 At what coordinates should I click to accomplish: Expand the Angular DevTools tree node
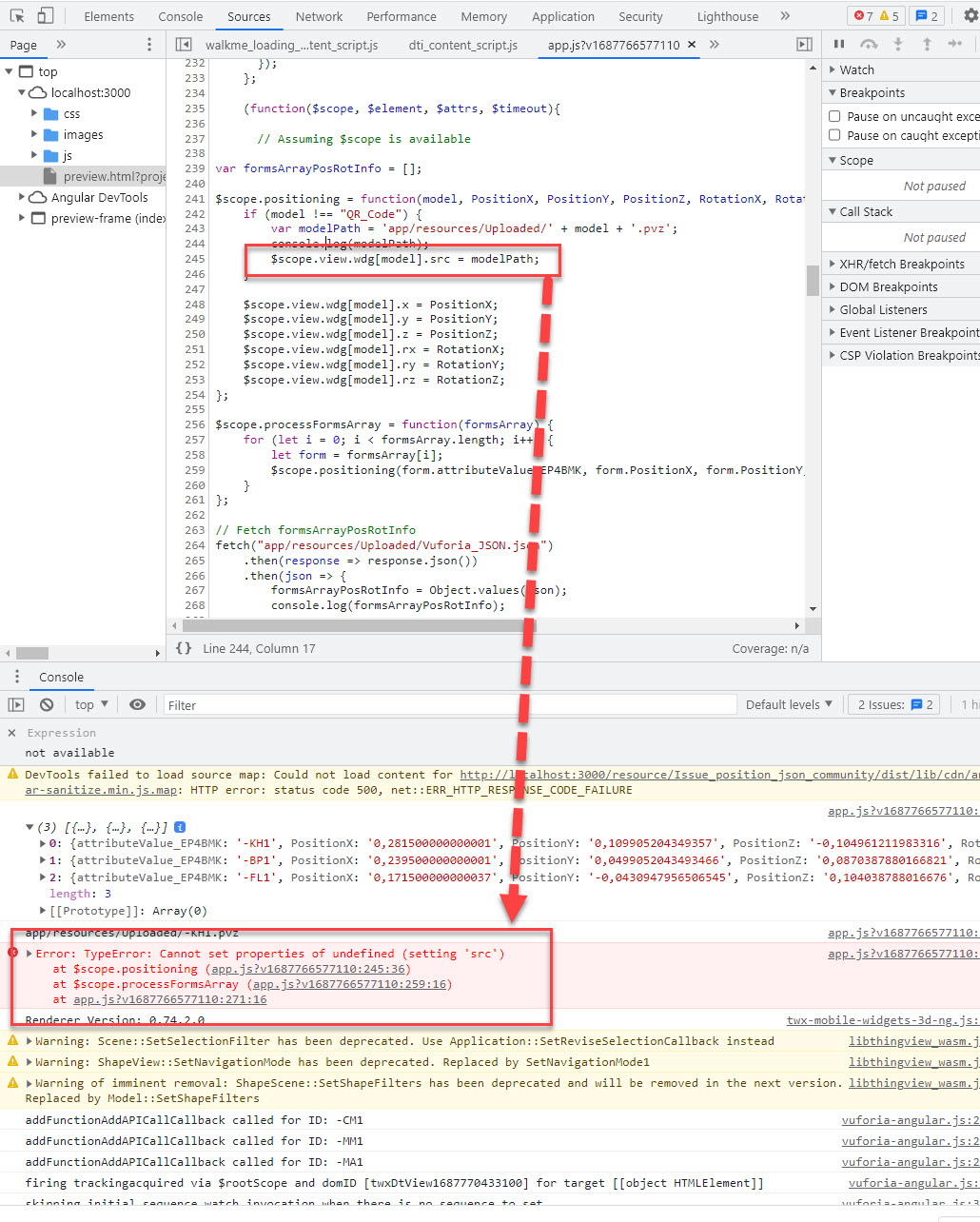pyautogui.click(x=22, y=198)
